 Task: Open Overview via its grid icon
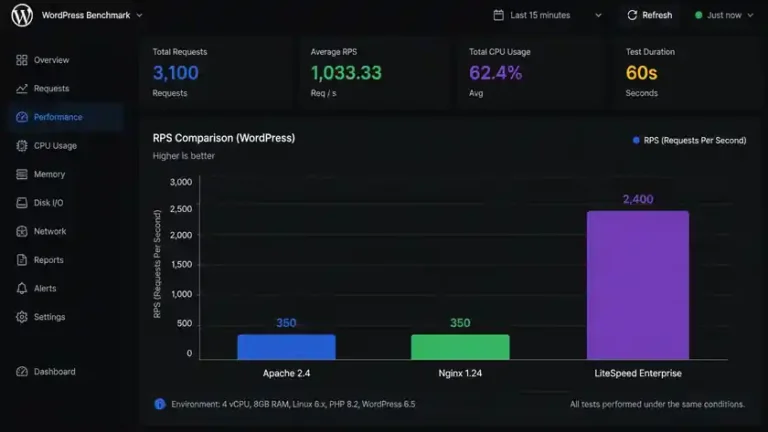pos(22,60)
